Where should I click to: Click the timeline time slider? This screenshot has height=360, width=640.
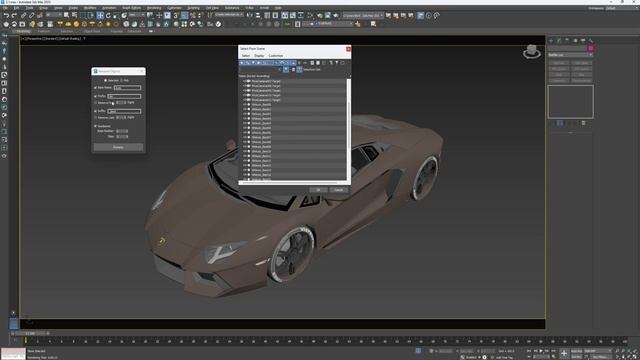tap(31, 333)
